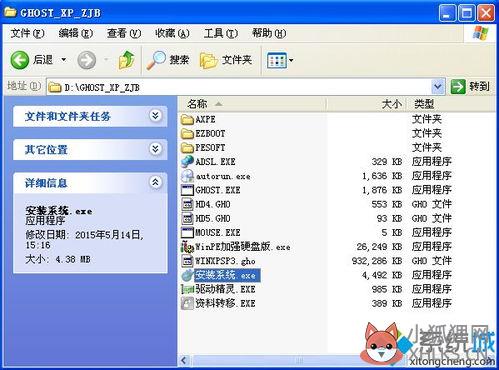Image resolution: width=499 pixels, height=370 pixels.
Task: Open the AXPE folder
Action: 198,119
